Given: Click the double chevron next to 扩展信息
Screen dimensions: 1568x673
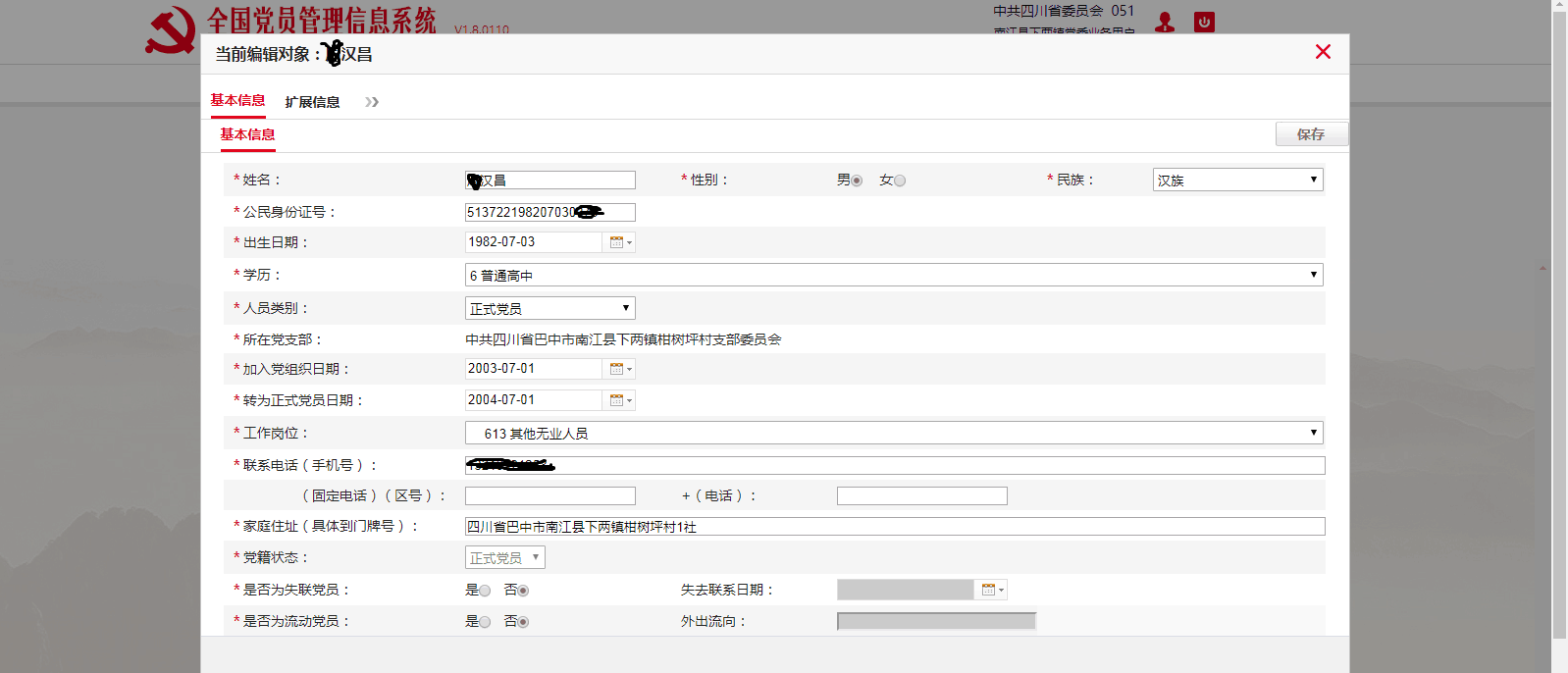Looking at the screenshot, I should pos(372,102).
